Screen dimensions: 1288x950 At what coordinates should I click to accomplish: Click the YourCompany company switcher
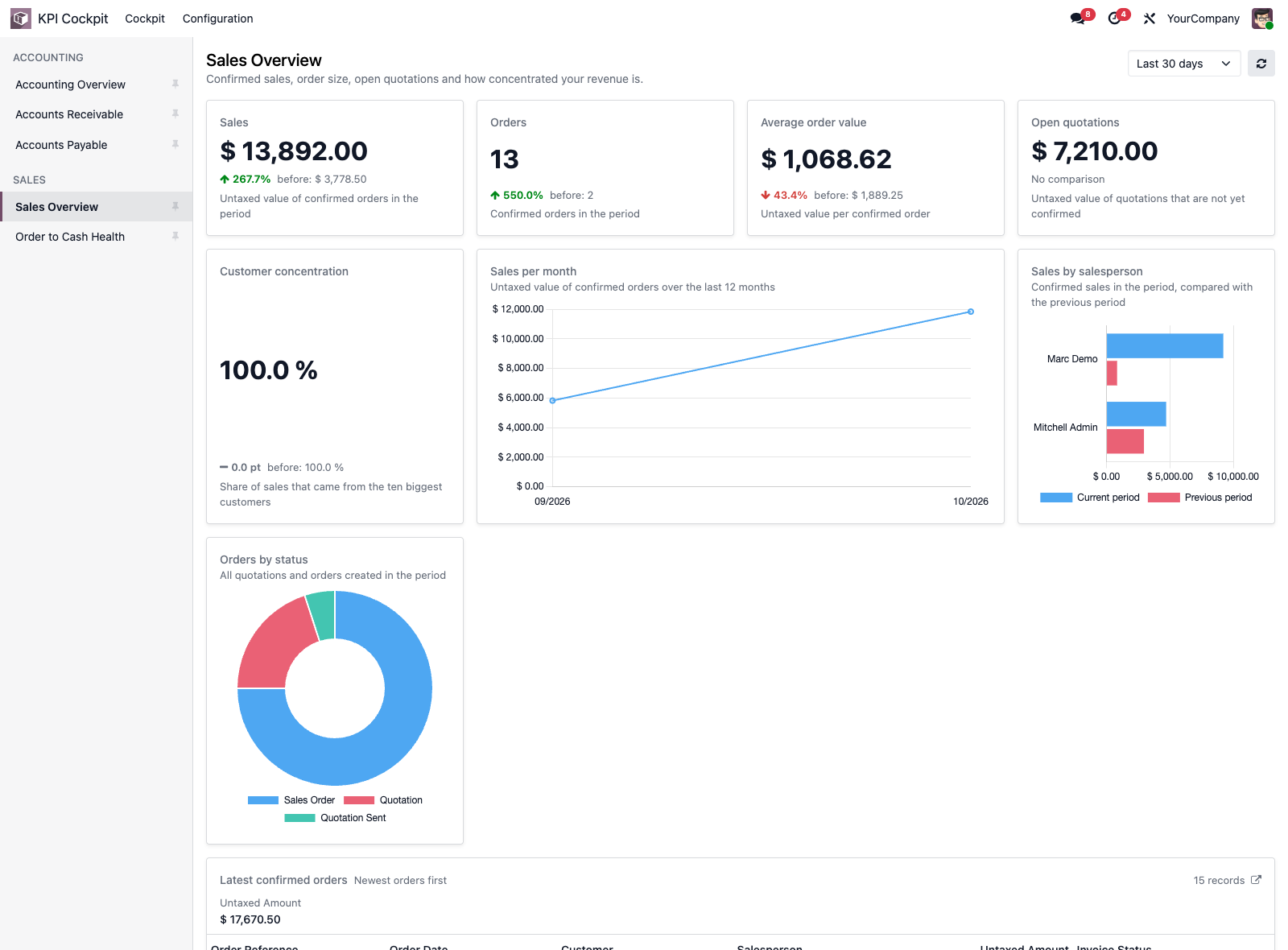click(x=1203, y=19)
